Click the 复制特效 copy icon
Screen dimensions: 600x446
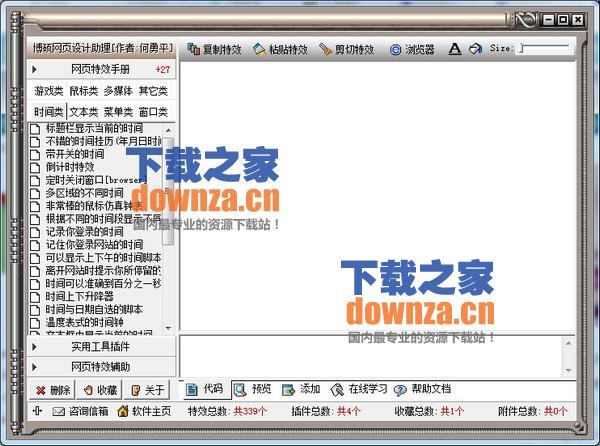point(194,49)
